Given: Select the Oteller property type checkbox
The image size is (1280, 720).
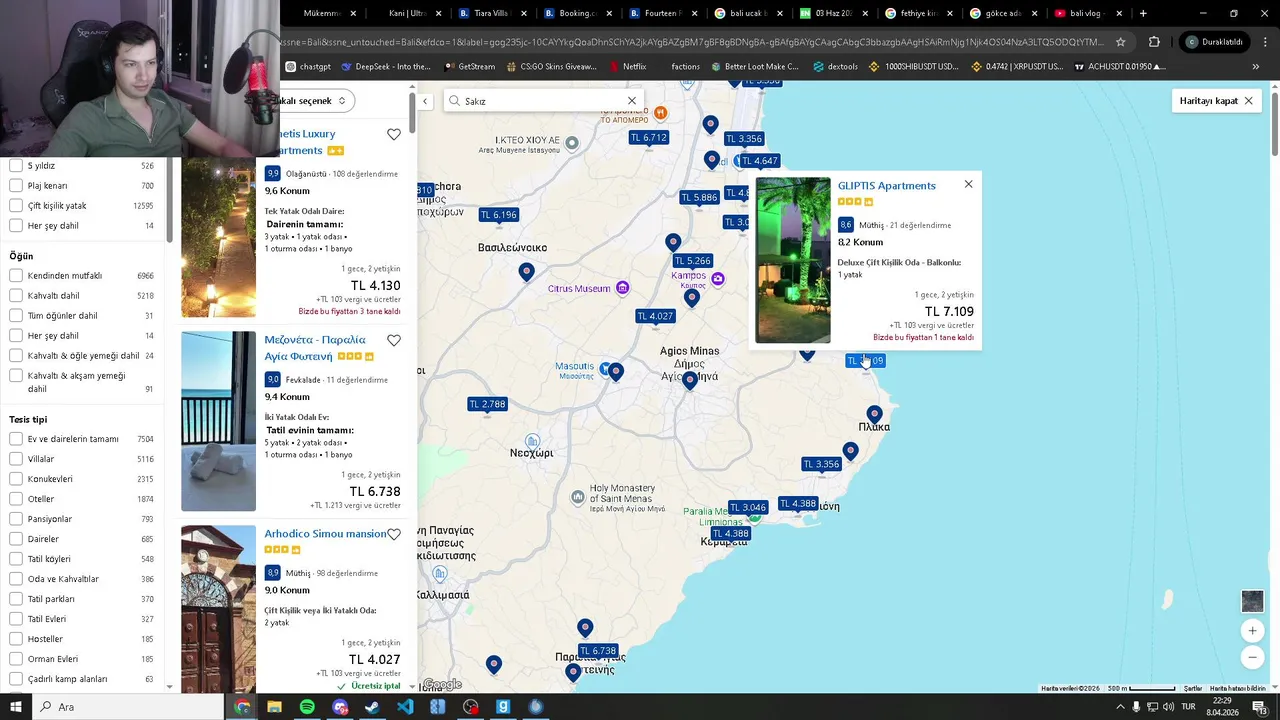Looking at the screenshot, I should (x=16, y=499).
